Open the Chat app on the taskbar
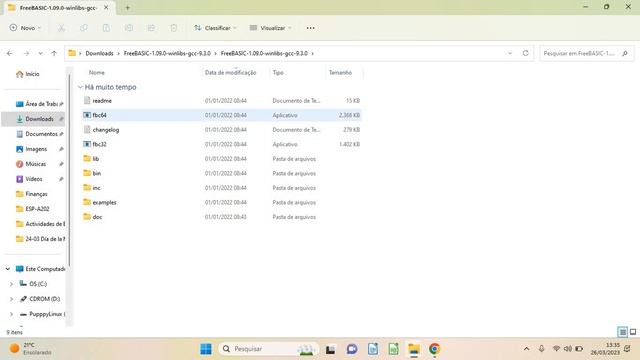 click(x=352, y=349)
